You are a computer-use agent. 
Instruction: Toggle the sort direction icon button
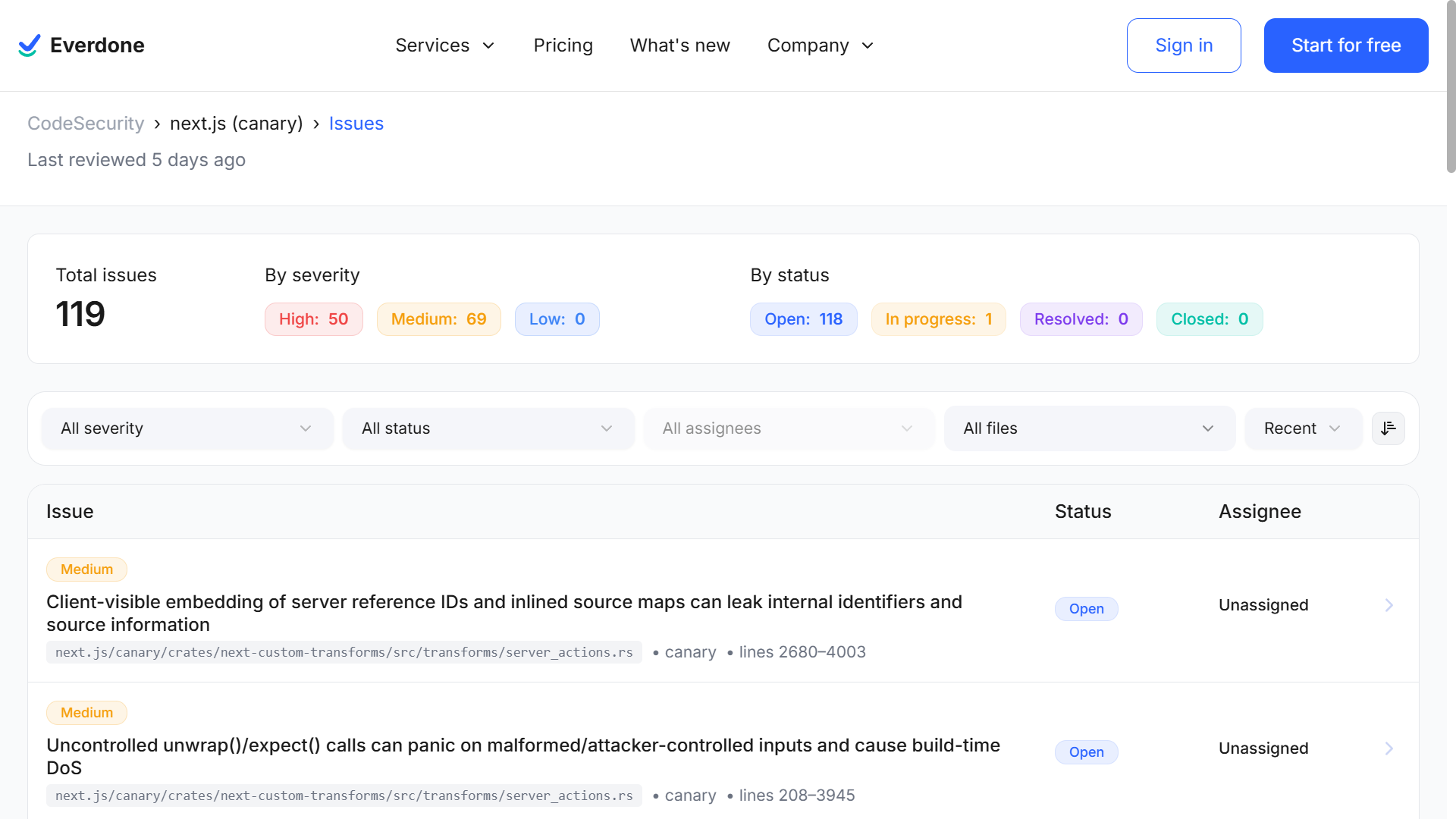tap(1388, 428)
